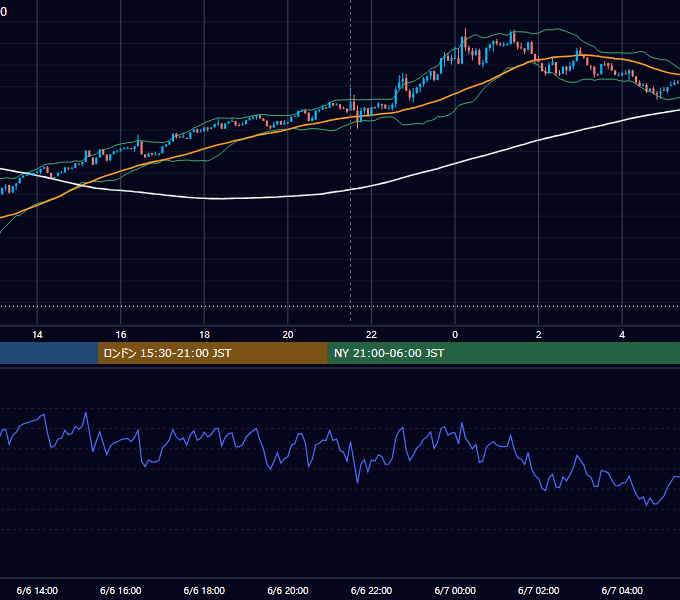Image resolution: width=680 pixels, height=600 pixels.
Task: Click hour label 22 on price chart axis
Action: pyautogui.click(x=371, y=335)
